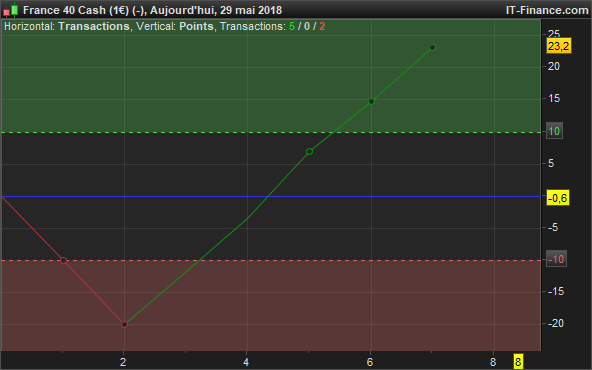Click the 25 label on vertical axis
Image resolution: width=592 pixels, height=370 pixels.
click(554, 33)
